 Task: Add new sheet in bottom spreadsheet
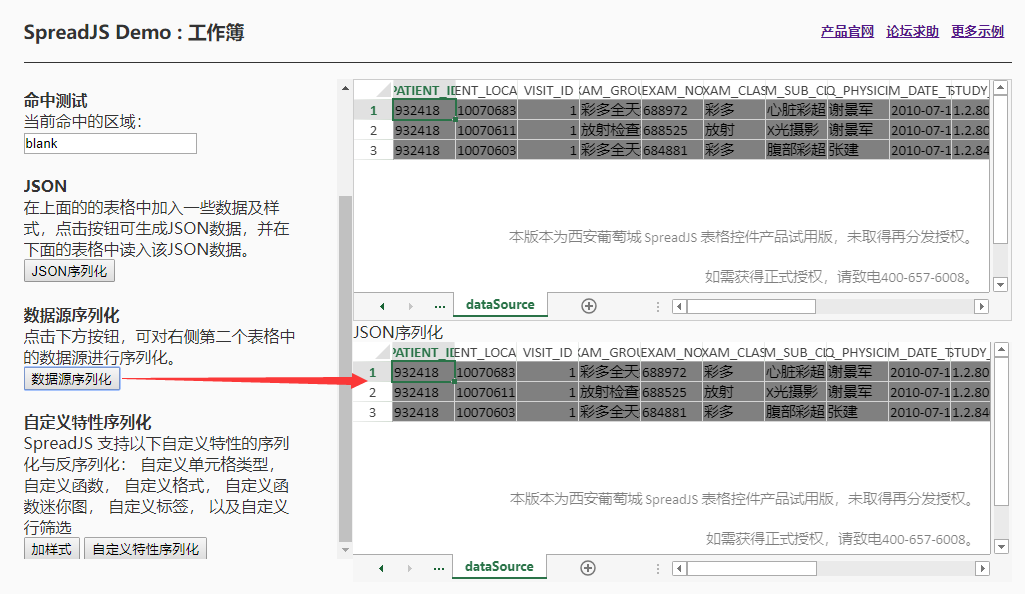point(588,568)
